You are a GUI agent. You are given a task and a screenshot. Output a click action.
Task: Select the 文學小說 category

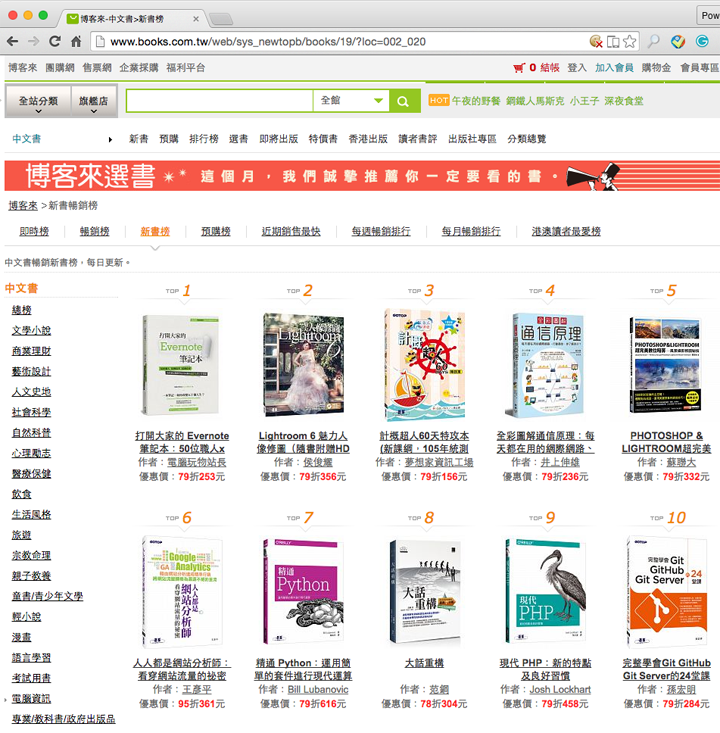tap(31, 331)
